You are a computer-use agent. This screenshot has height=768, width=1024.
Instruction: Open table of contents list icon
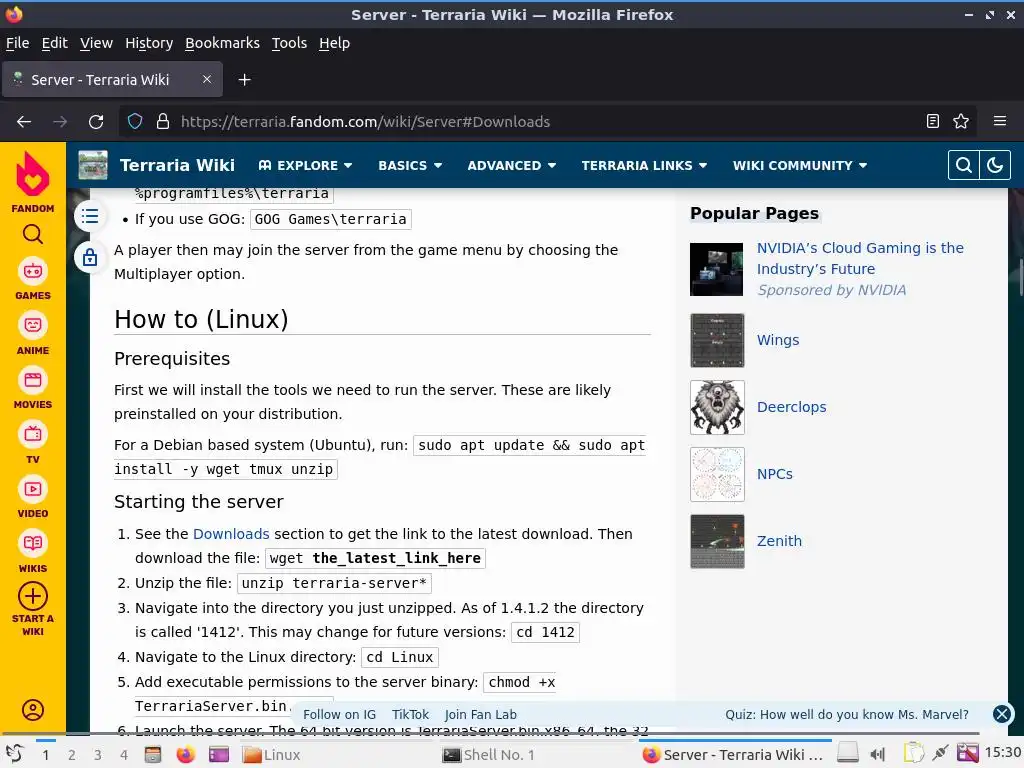click(x=90, y=216)
